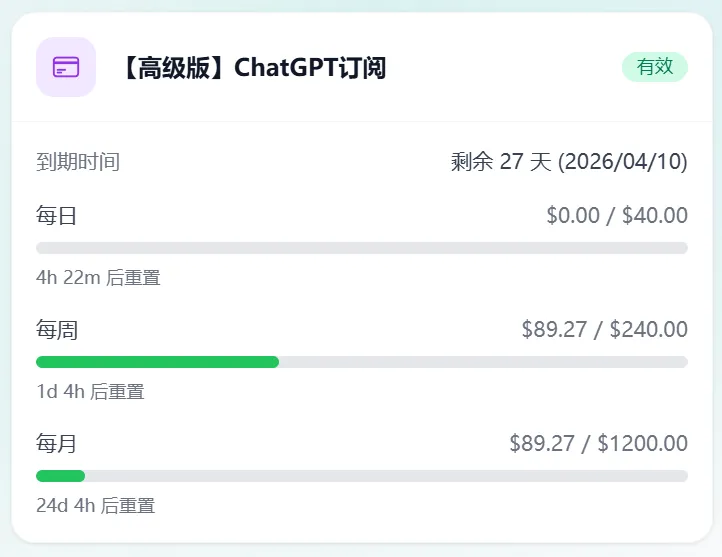Click the 24d 4h 后重置 reset timer
Viewport: 722px width, 557px height.
tap(95, 506)
